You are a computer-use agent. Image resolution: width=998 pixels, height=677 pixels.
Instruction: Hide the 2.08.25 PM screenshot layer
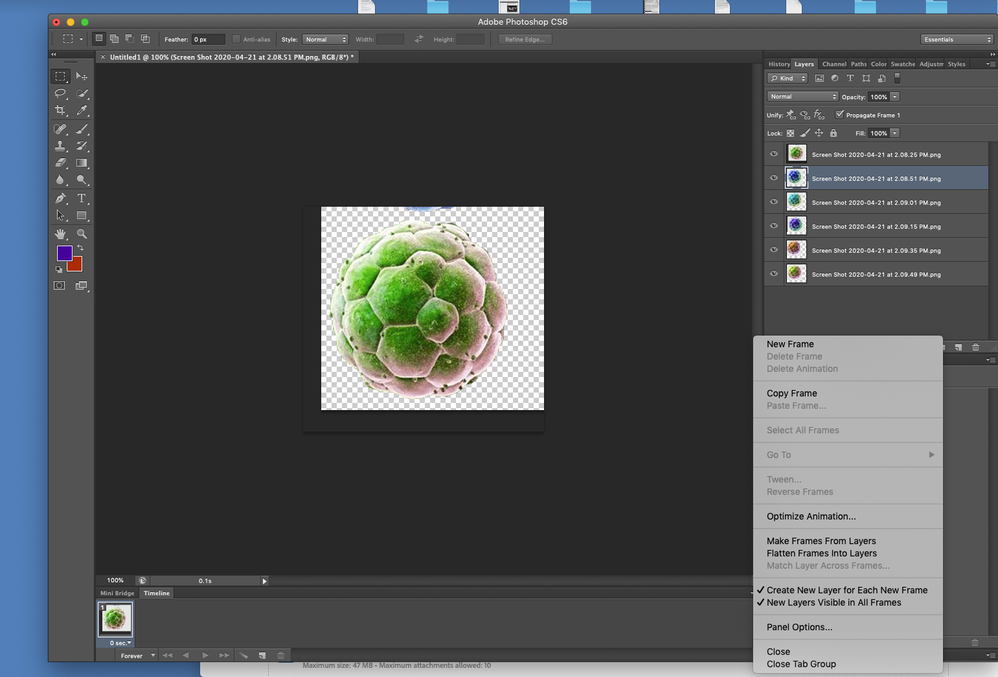point(773,154)
